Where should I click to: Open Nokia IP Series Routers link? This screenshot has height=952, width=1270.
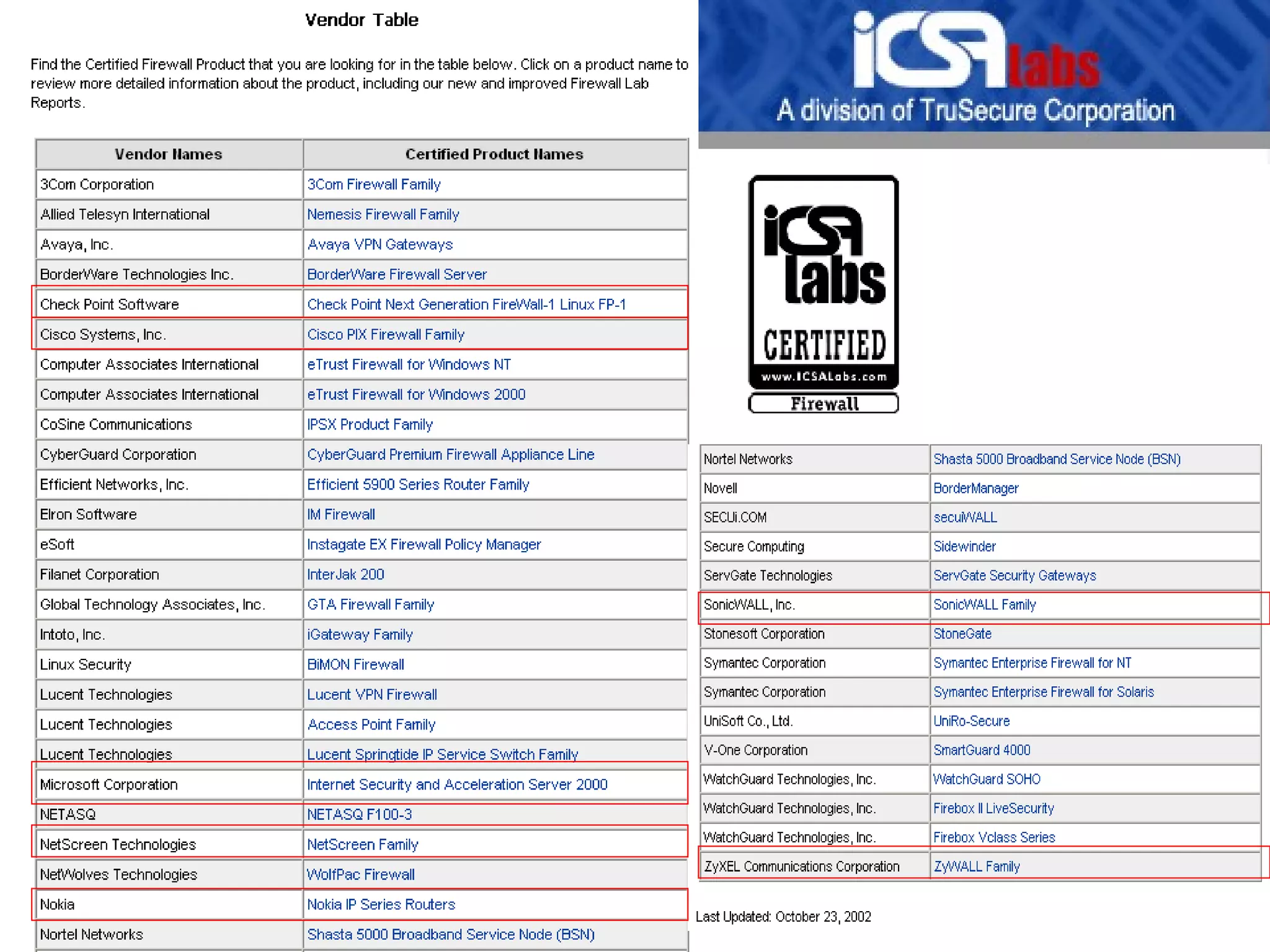point(381,905)
